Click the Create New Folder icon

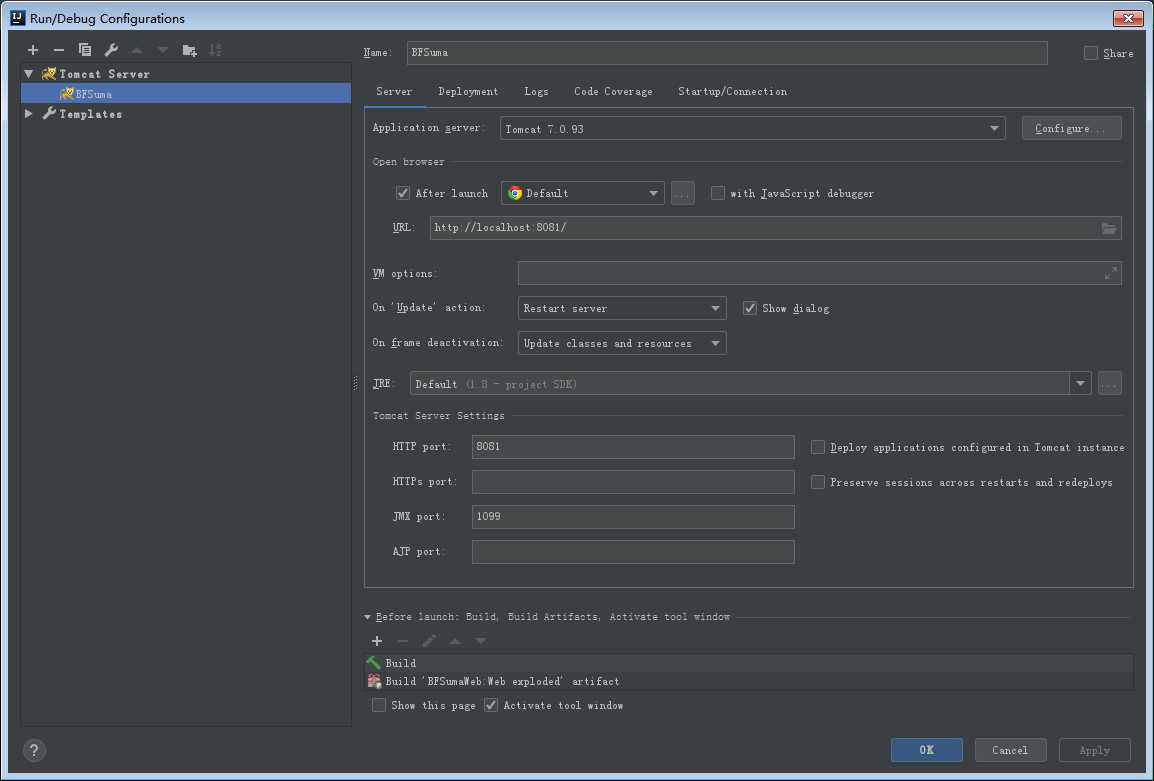[x=189, y=50]
